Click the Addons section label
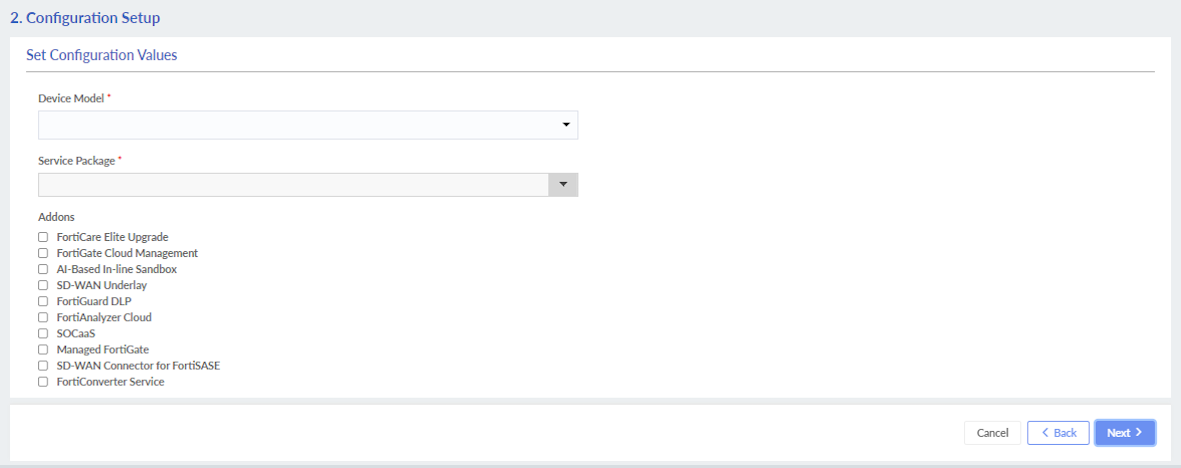 point(56,216)
